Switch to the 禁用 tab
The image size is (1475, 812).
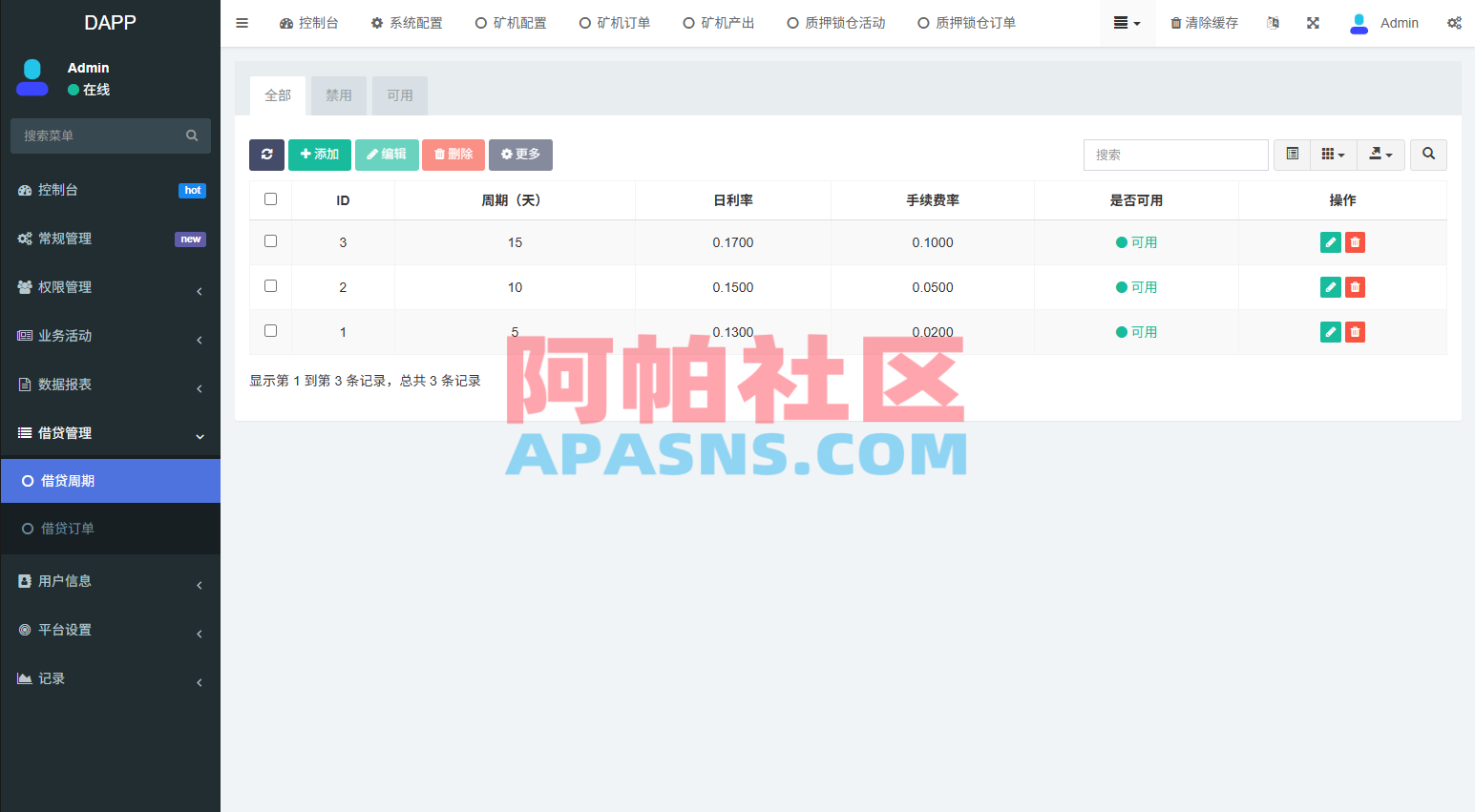pos(339,95)
